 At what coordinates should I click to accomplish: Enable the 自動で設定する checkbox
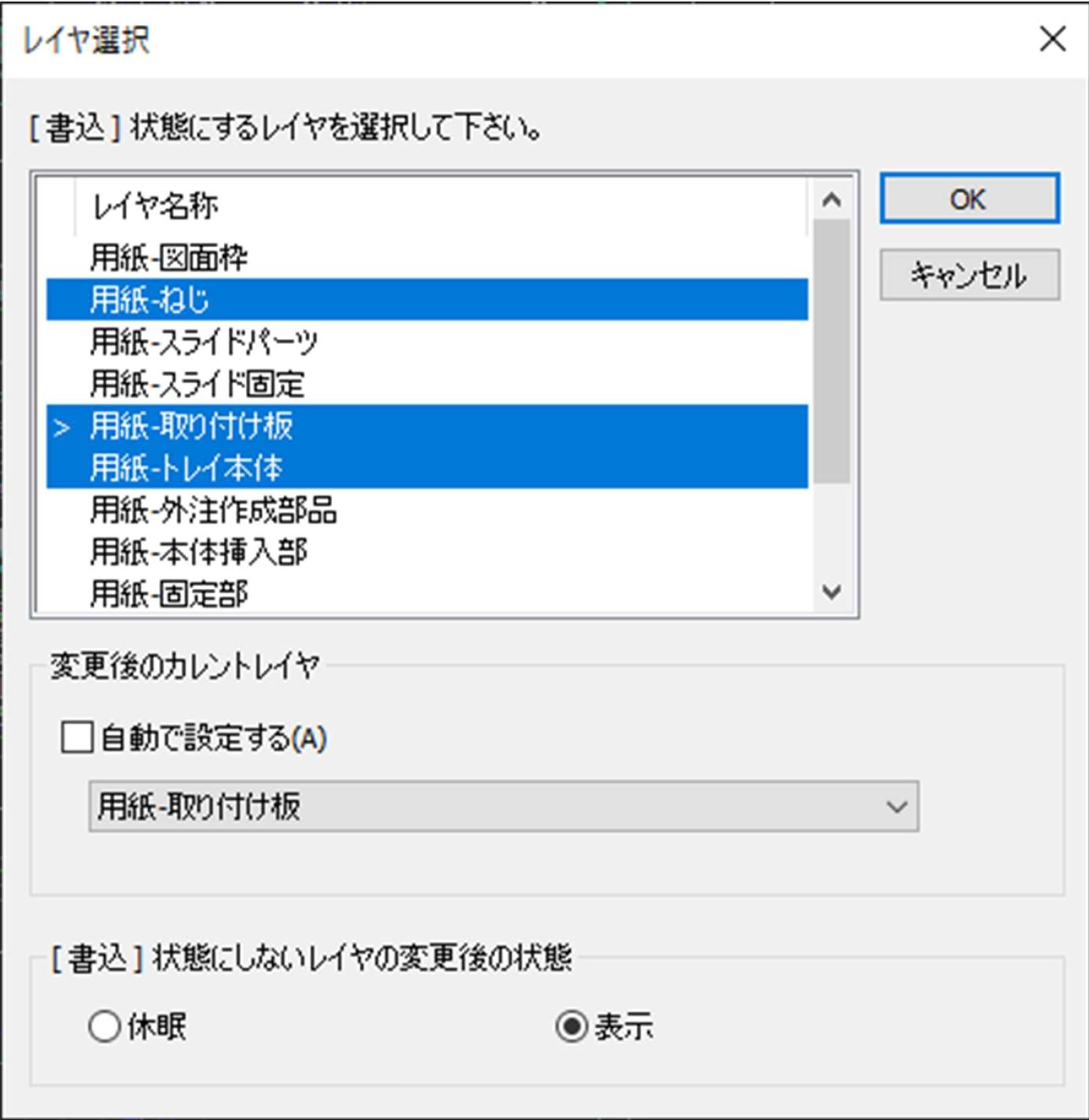pyautogui.click(x=77, y=737)
